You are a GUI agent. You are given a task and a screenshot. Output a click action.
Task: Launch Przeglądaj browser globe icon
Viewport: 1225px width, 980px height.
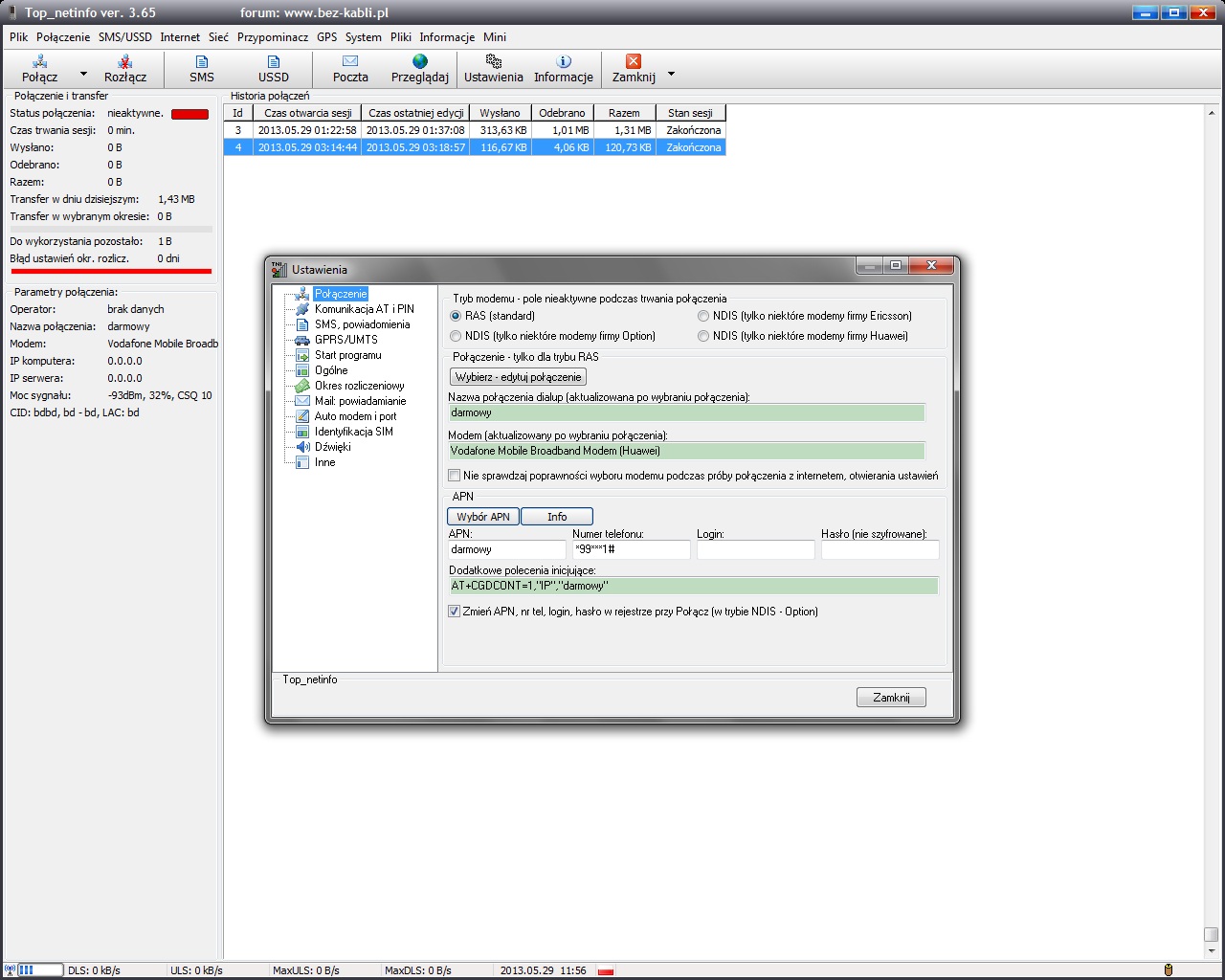[x=419, y=62]
